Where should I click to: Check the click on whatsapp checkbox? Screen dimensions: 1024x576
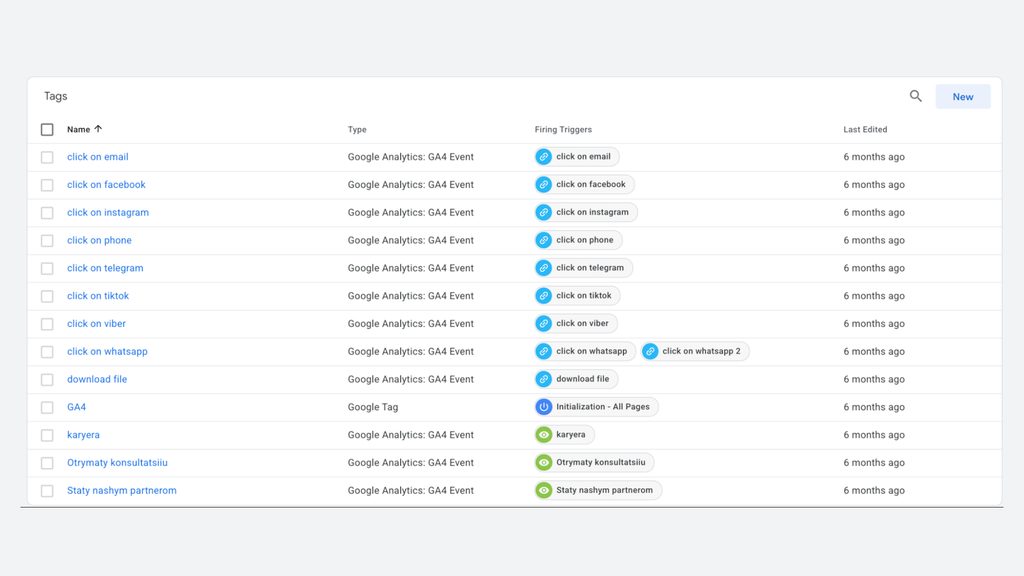point(47,352)
